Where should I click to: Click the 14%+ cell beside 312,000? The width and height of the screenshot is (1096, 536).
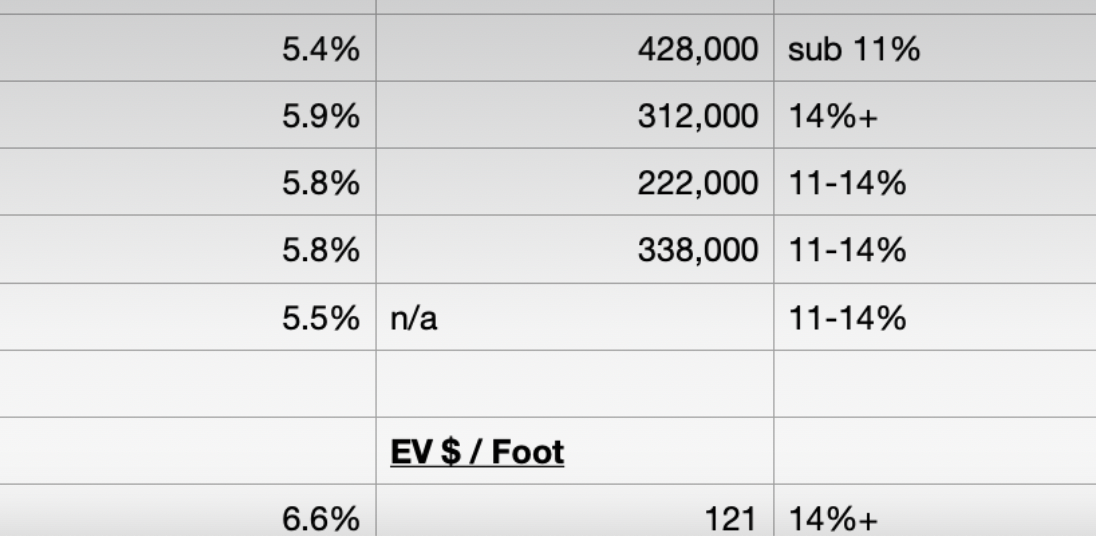click(x=935, y=115)
